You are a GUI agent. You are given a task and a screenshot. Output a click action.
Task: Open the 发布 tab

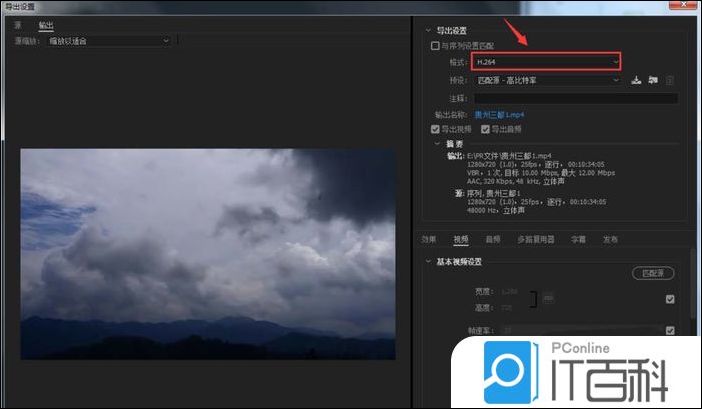click(x=610, y=239)
